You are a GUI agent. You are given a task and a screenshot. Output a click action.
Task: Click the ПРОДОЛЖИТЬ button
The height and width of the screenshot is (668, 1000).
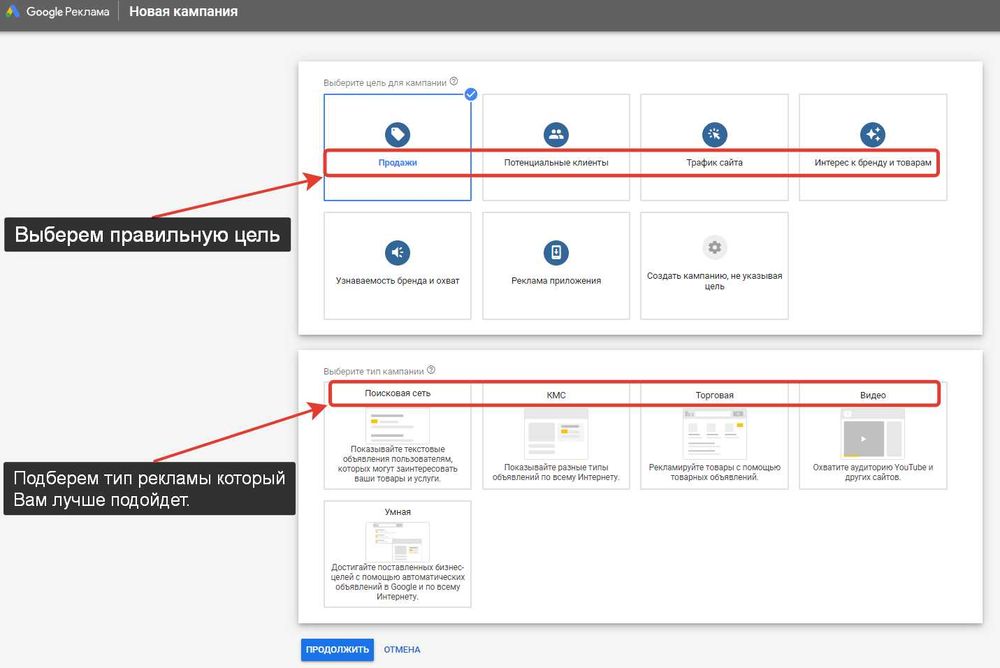point(337,649)
